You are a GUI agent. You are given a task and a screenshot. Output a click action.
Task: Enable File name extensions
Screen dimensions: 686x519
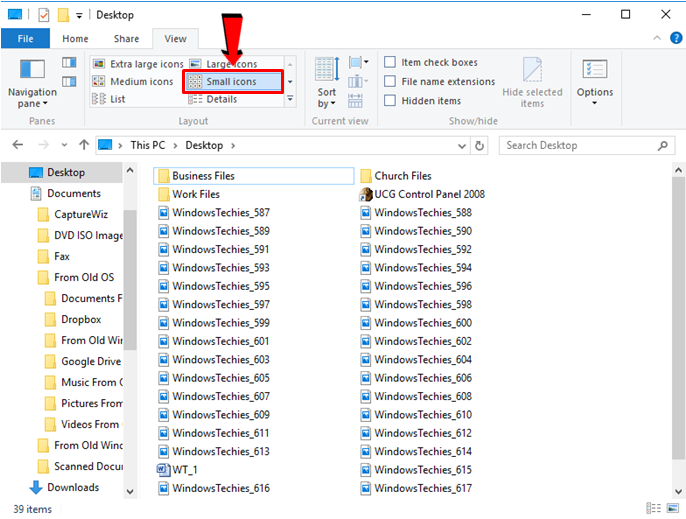pyautogui.click(x=390, y=81)
